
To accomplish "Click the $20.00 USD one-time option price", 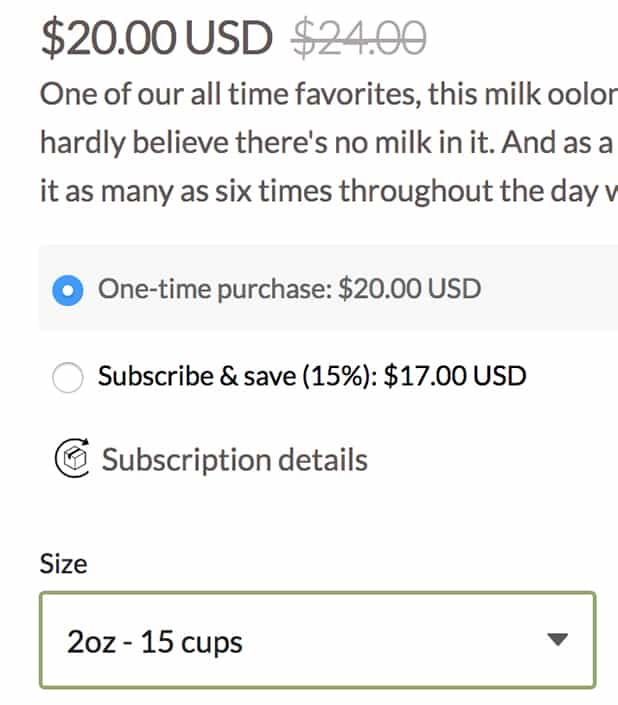I will click(410, 290).
